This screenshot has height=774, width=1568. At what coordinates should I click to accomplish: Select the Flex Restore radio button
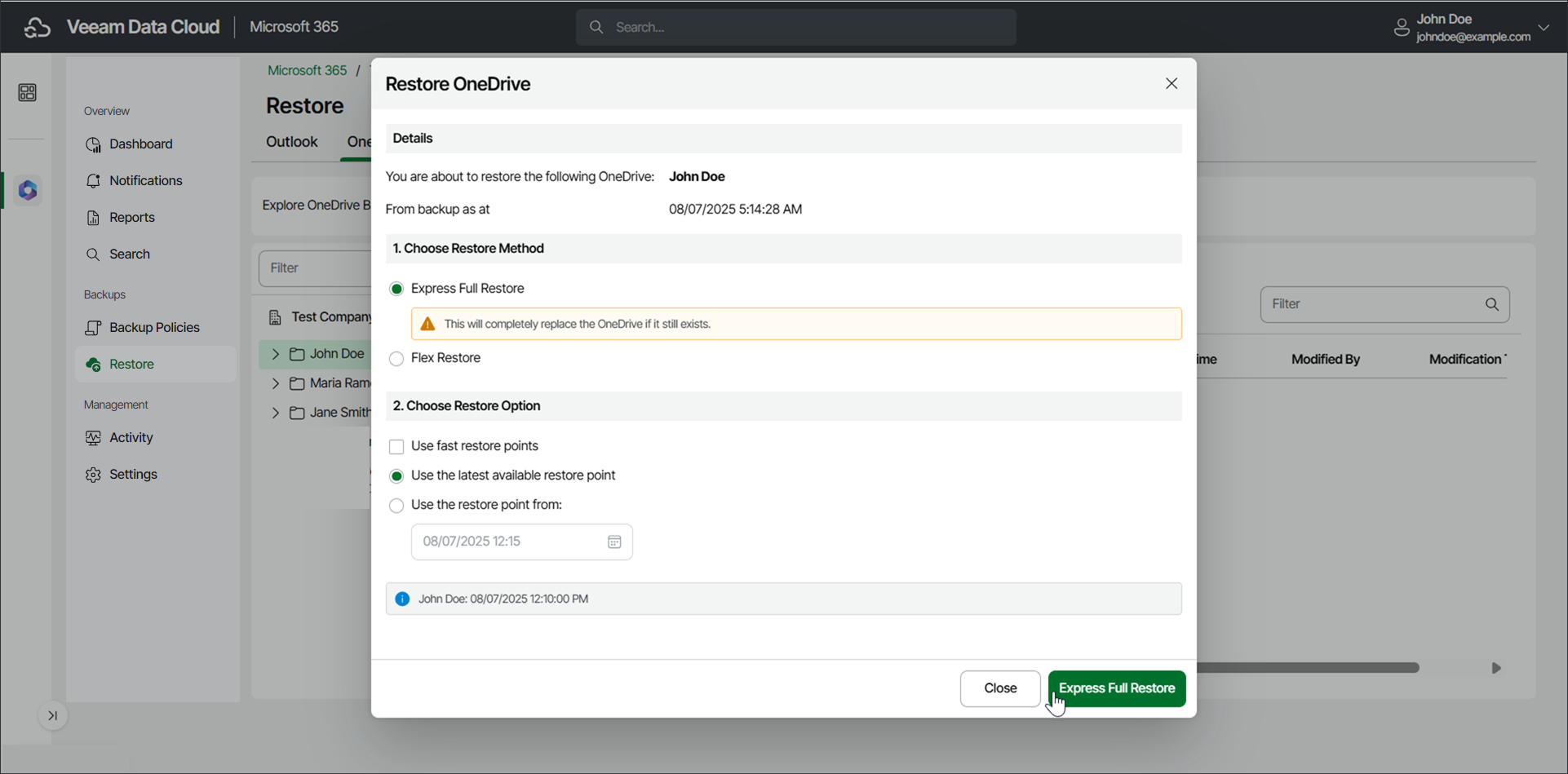396,359
